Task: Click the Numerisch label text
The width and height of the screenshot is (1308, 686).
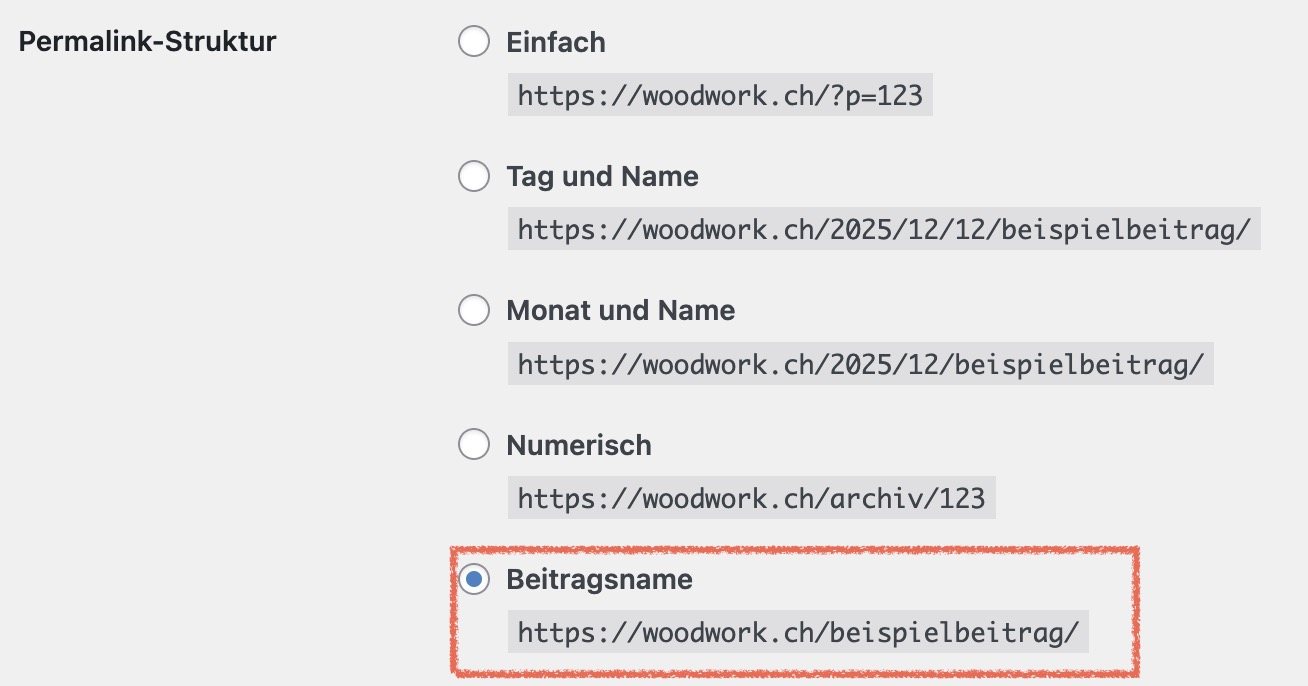Action: pos(579,445)
